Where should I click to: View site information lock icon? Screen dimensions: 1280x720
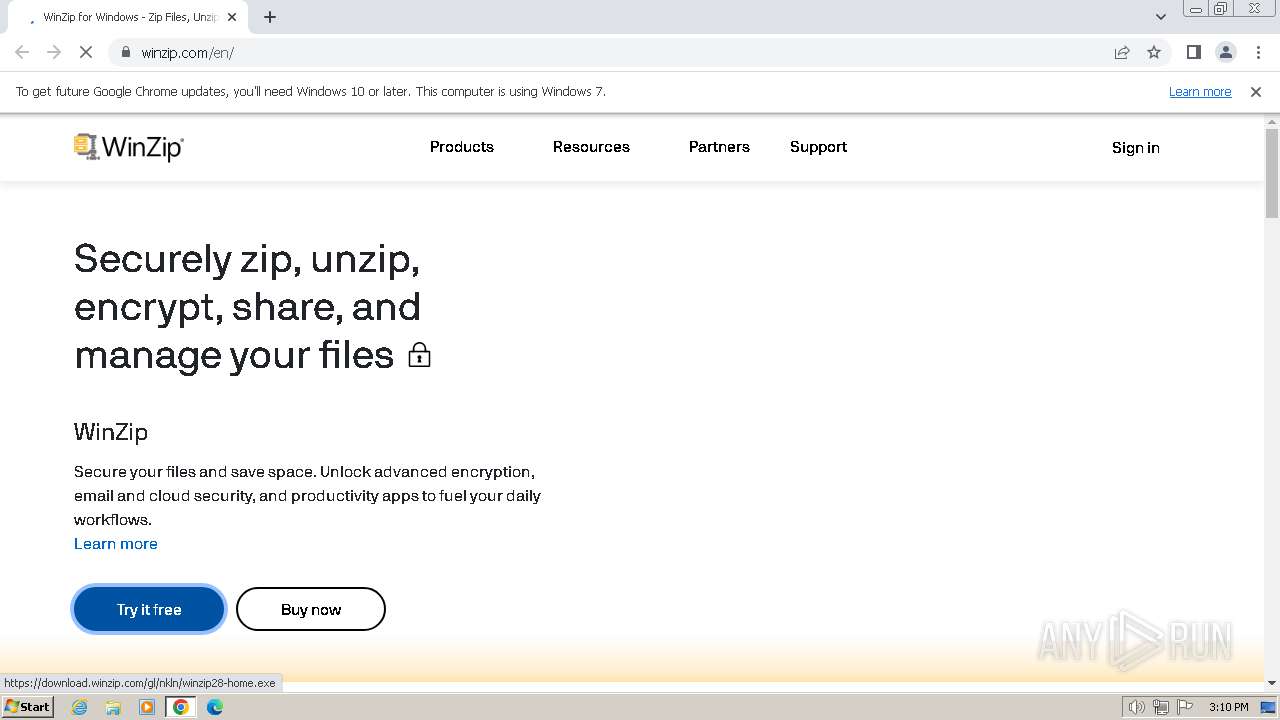(126, 52)
